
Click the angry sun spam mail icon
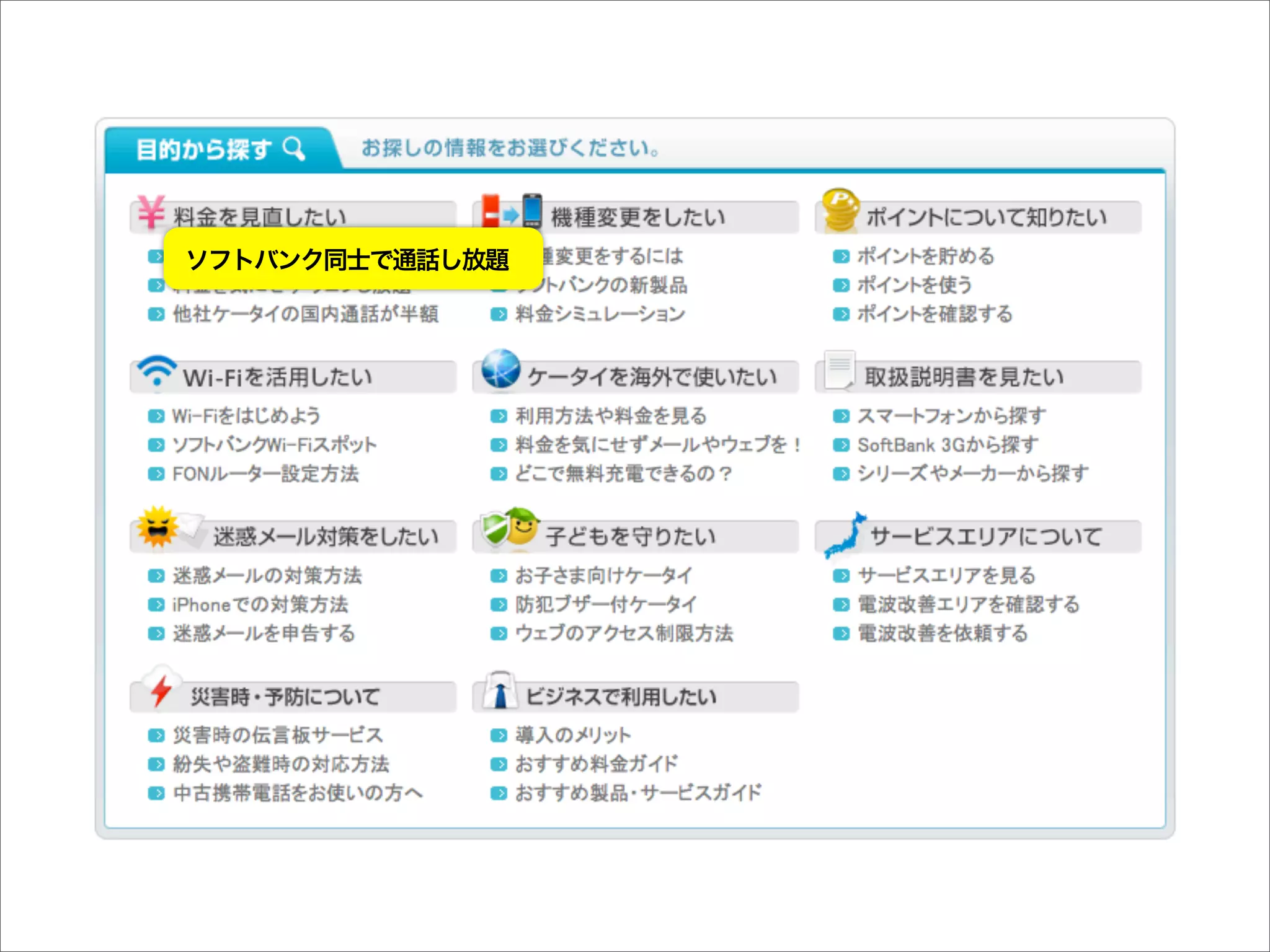click(x=158, y=527)
